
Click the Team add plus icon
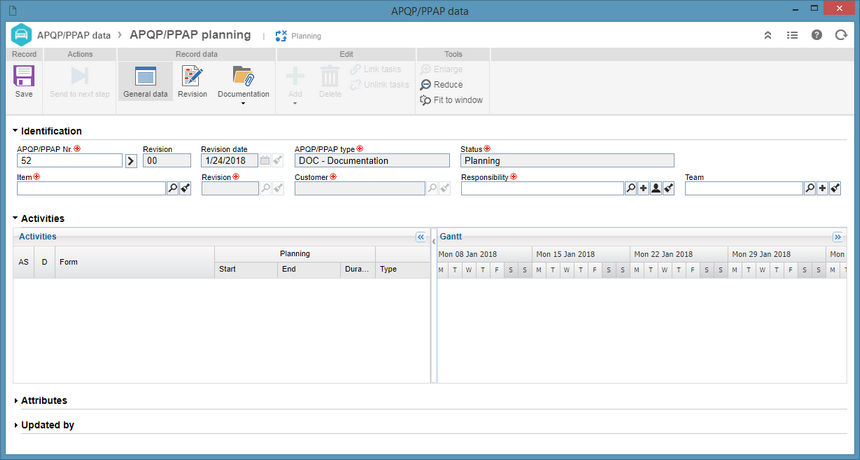click(x=822, y=188)
